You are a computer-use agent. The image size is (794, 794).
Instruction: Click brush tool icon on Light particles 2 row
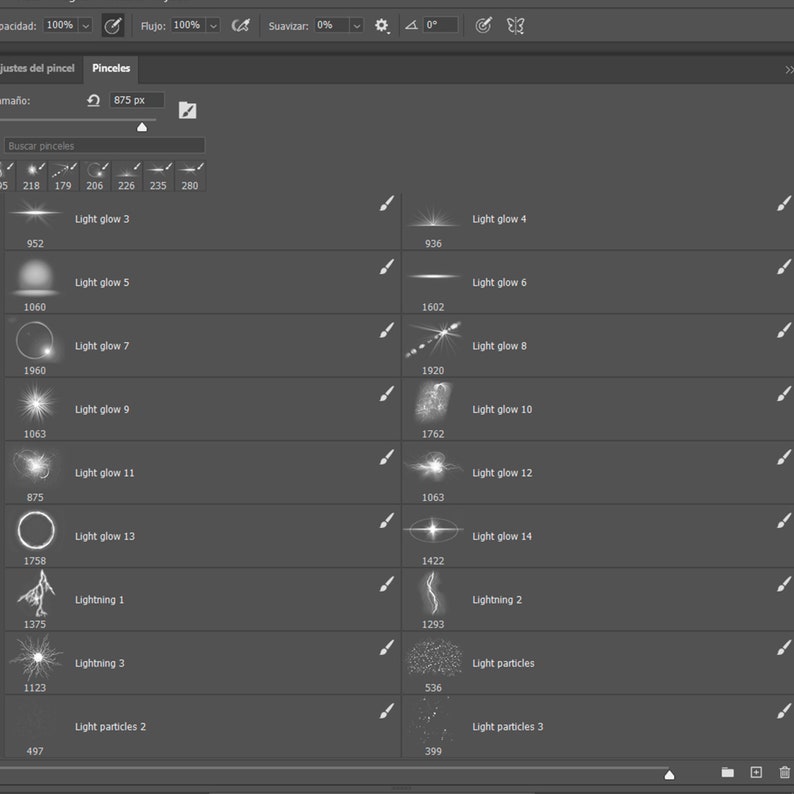click(386, 711)
